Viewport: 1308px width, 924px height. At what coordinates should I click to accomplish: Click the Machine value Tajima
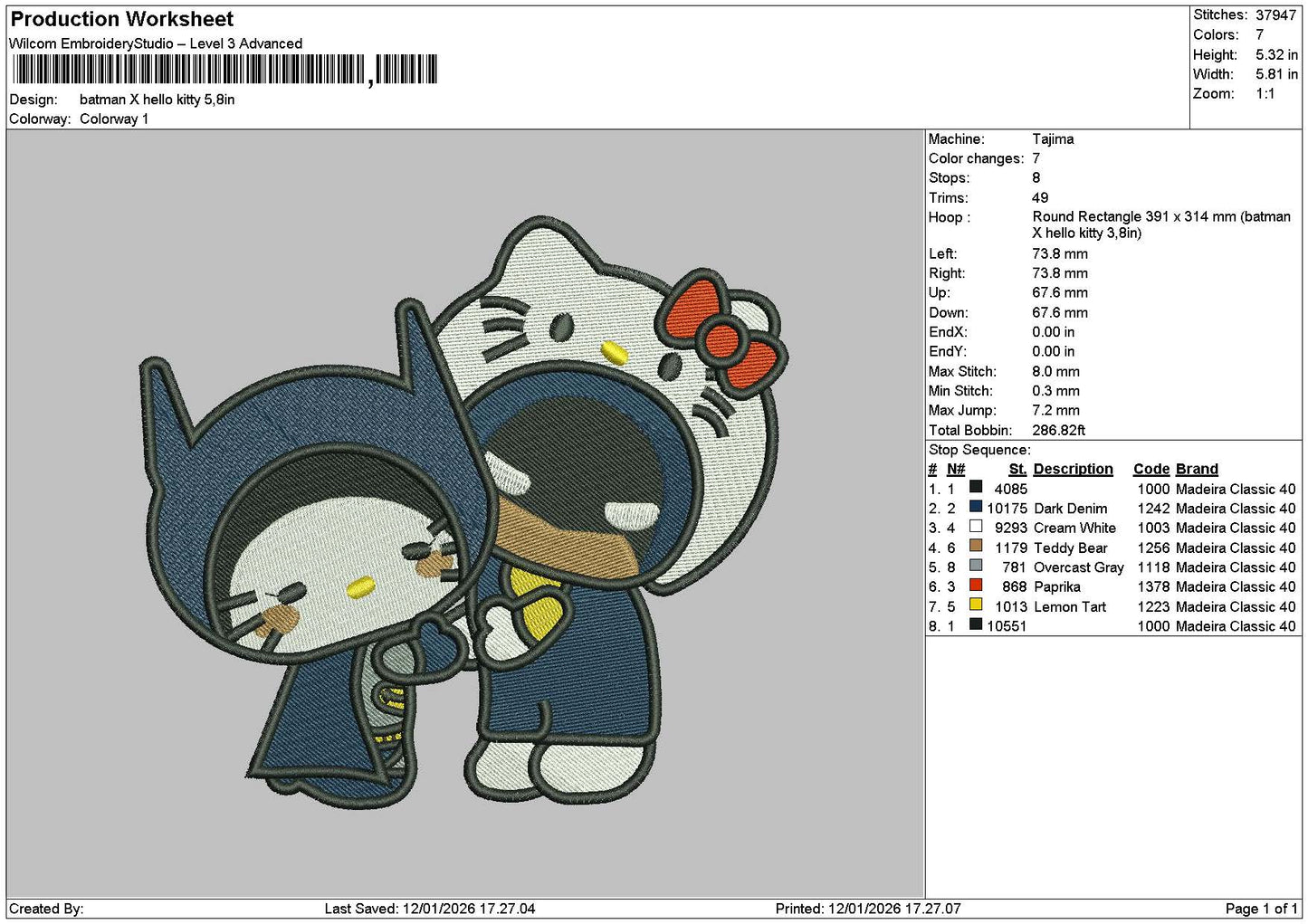click(x=1054, y=139)
